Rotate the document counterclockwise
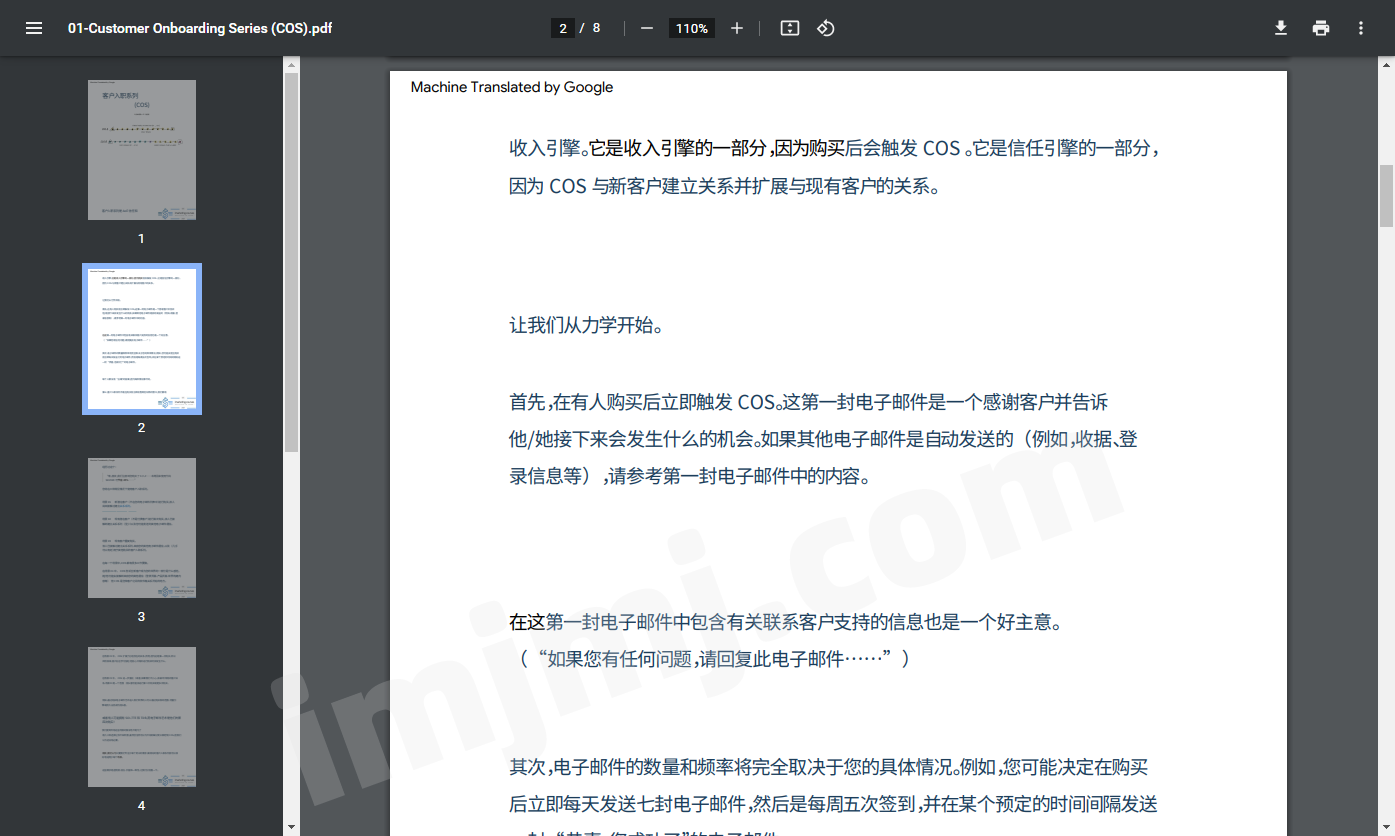 (x=825, y=28)
